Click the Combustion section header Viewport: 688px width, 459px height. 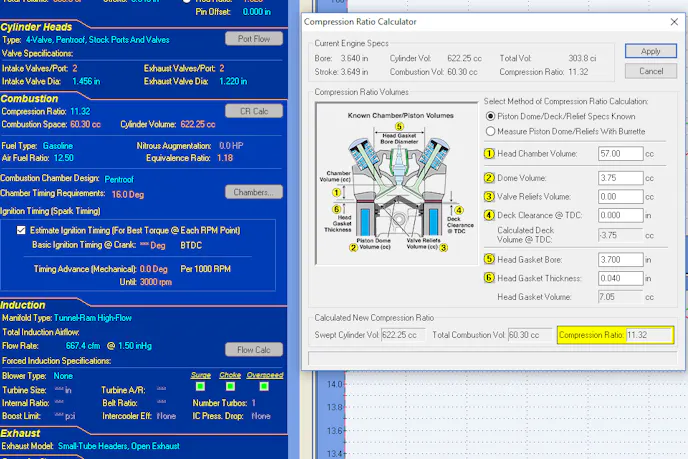point(30,99)
